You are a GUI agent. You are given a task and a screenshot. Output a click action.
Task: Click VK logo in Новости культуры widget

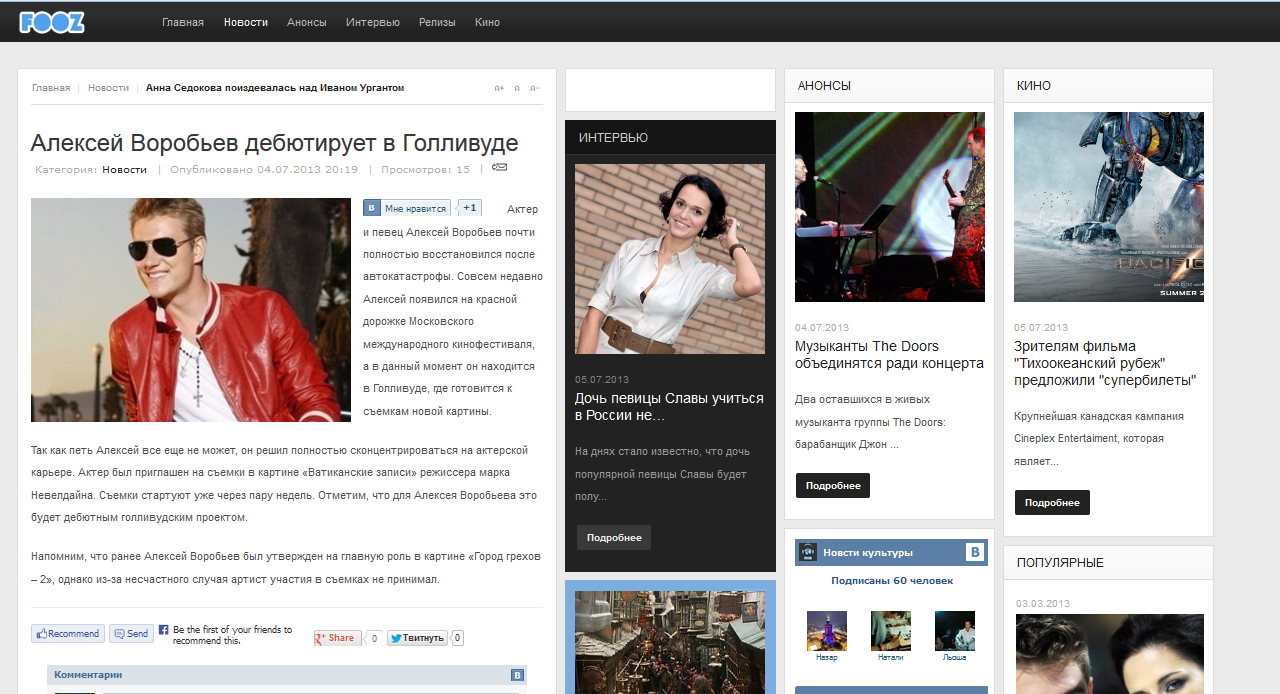[974, 552]
